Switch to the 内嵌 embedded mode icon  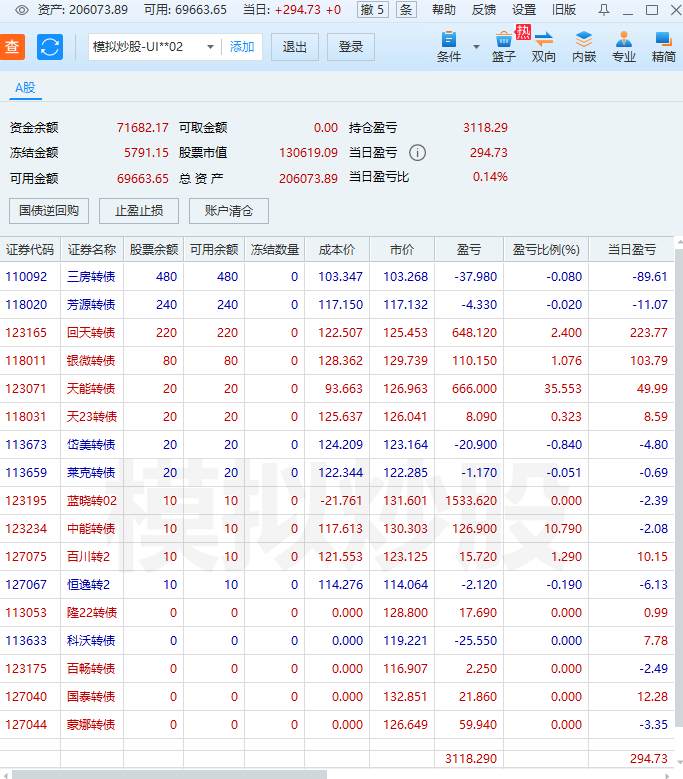(584, 46)
